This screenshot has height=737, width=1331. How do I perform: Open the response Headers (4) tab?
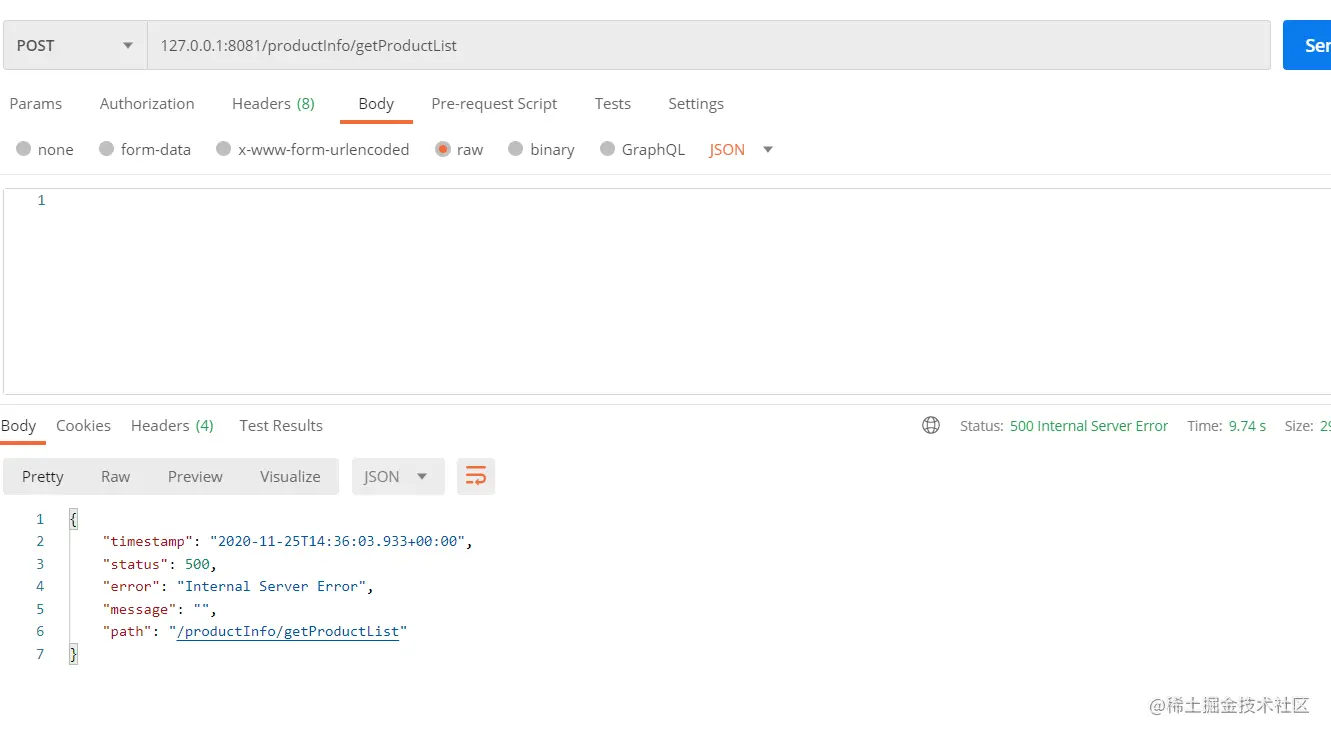[172, 425]
